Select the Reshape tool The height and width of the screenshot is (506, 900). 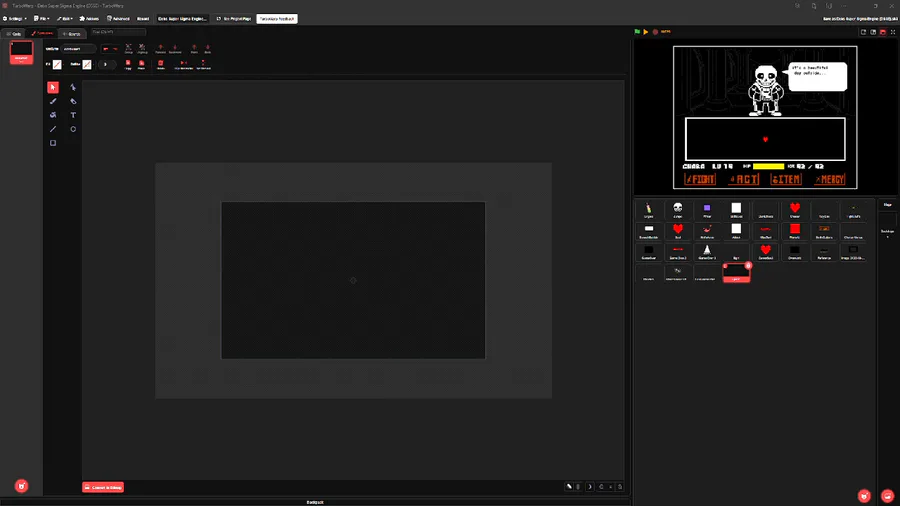73,87
